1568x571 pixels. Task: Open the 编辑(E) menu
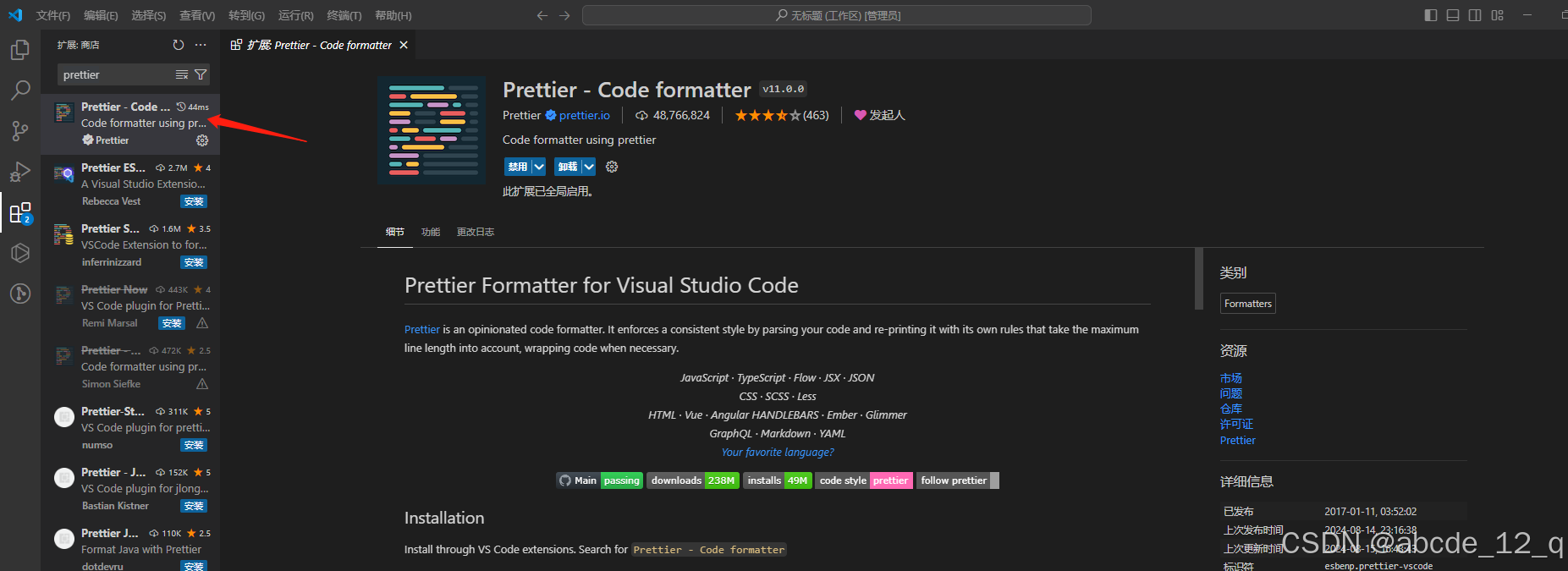tap(101, 15)
